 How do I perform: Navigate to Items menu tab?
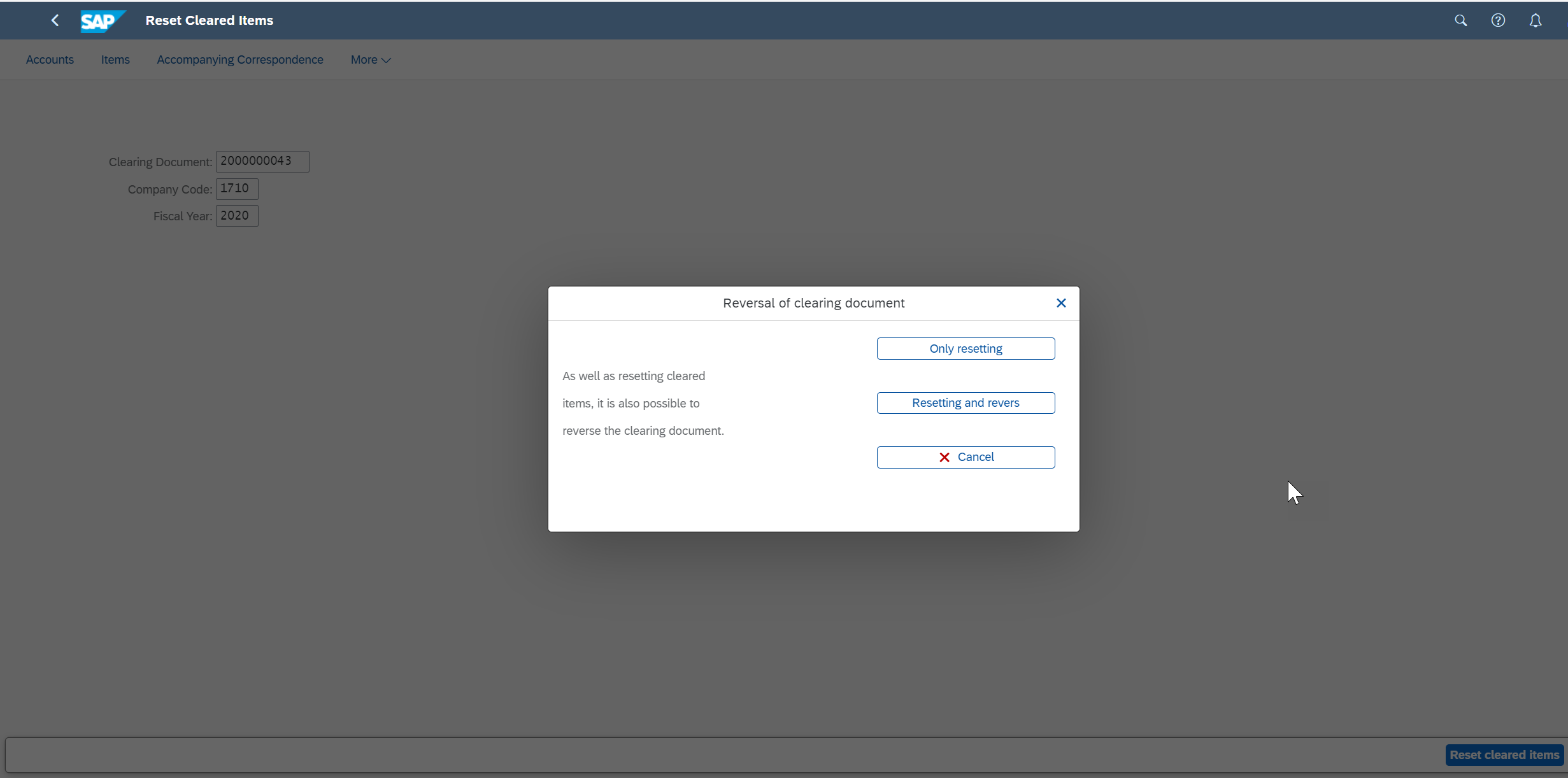point(115,60)
